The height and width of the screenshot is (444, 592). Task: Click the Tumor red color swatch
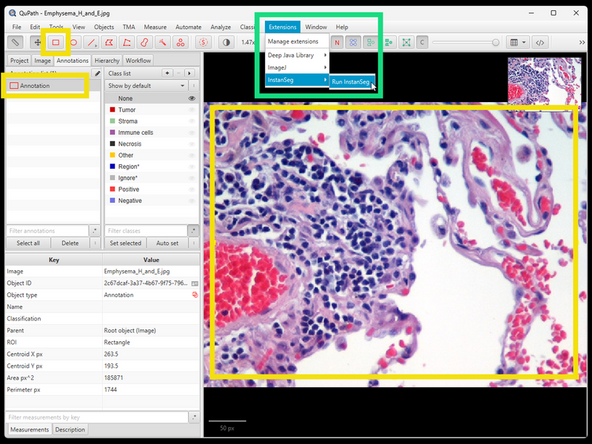[112, 109]
